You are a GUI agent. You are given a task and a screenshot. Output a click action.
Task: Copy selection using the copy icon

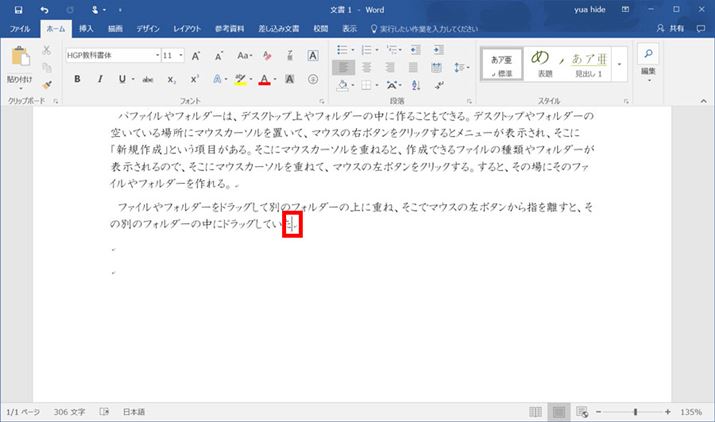click(47, 68)
